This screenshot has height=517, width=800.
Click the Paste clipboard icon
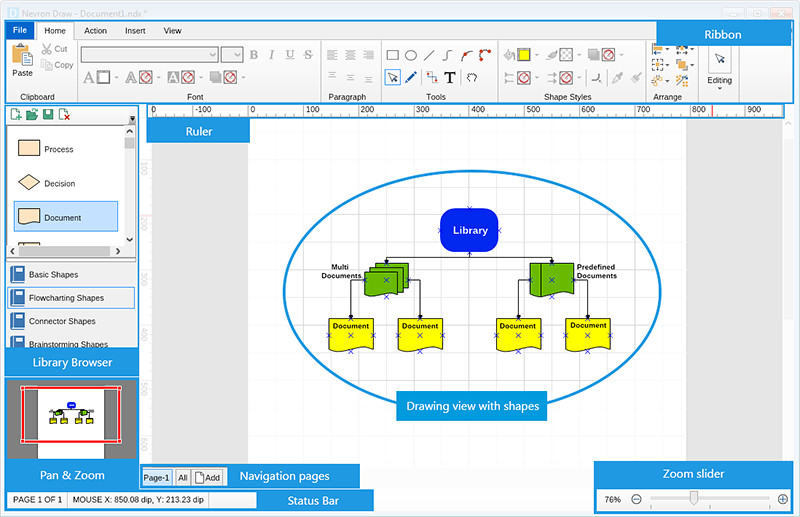(22, 55)
